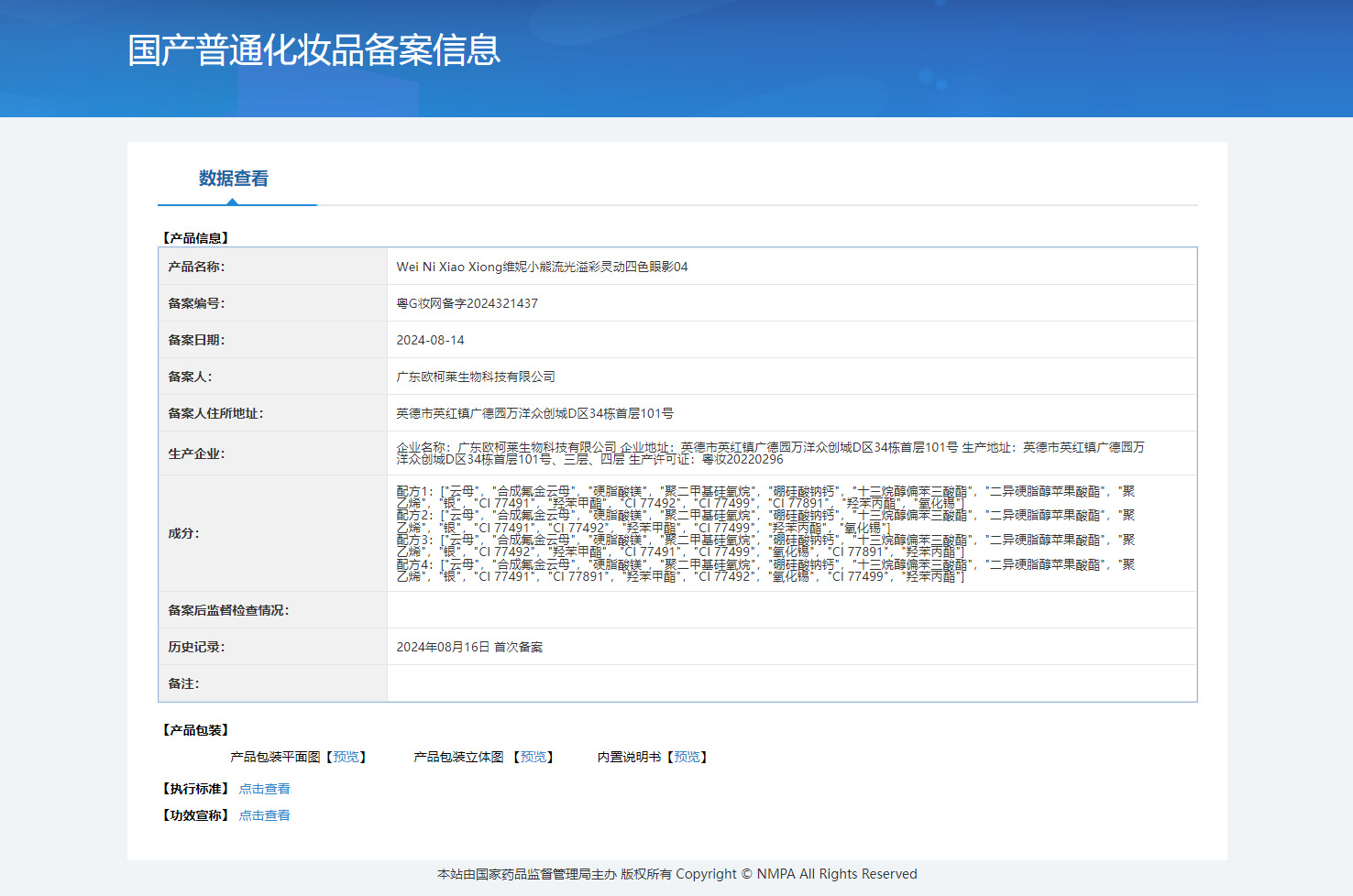Open 预览 link for 内置说明书
The height and width of the screenshot is (896, 1353).
[x=687, y=757]
